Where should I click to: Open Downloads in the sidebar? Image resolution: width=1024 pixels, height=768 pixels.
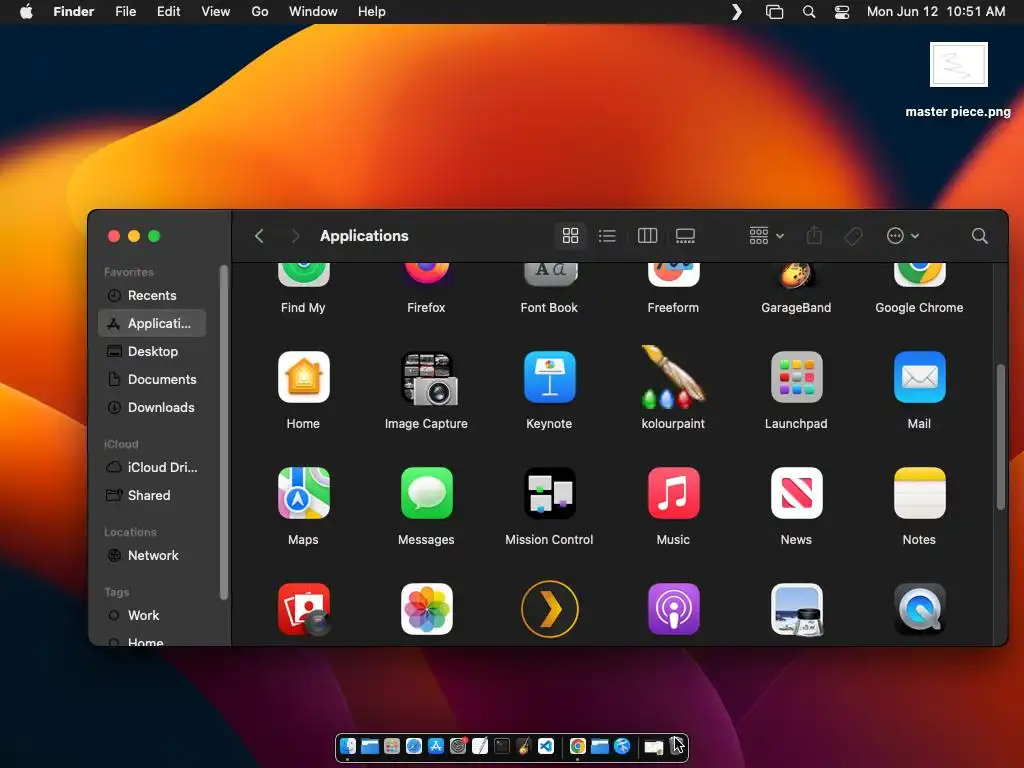pos(152,408)
